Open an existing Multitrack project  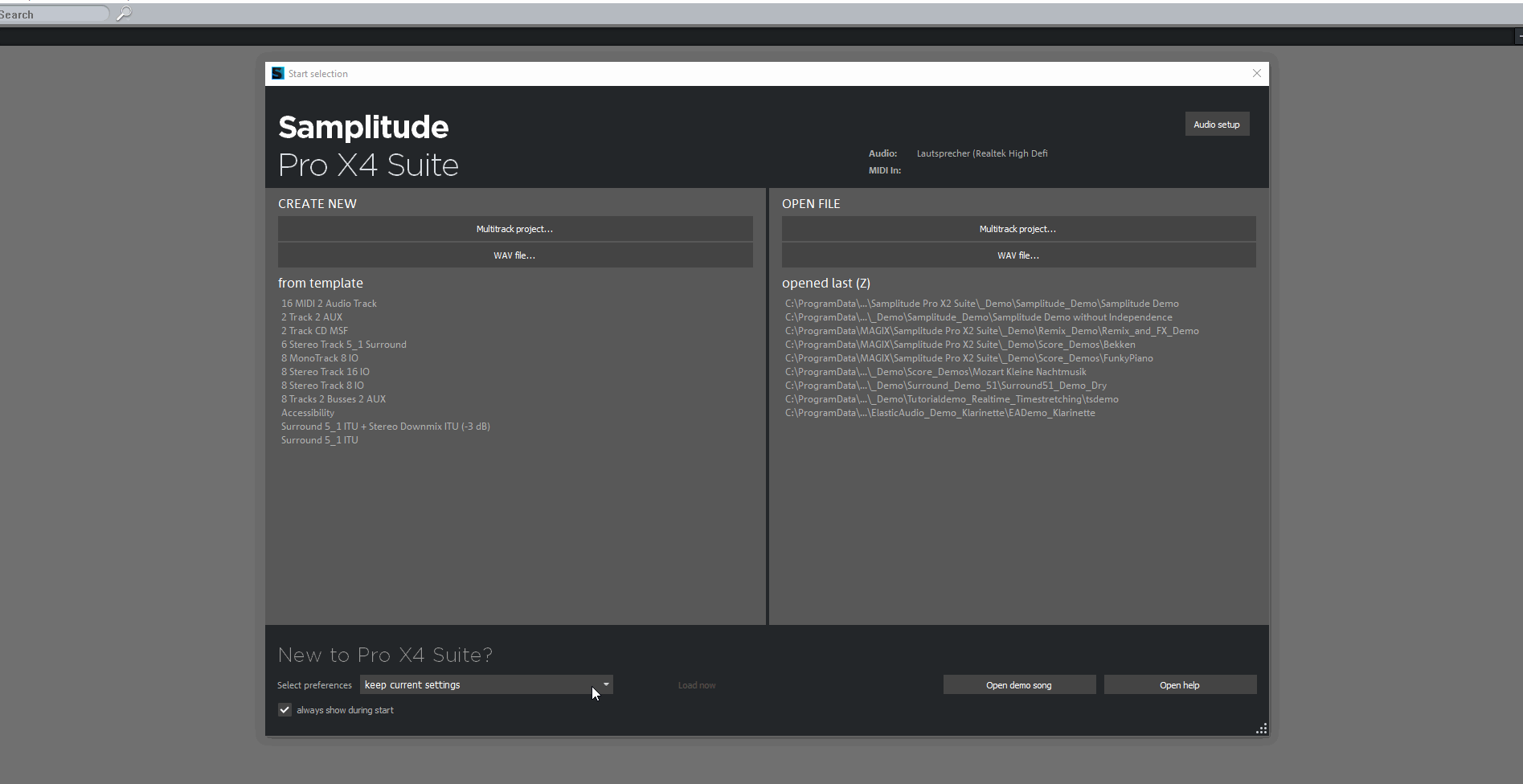(1018, 229)
